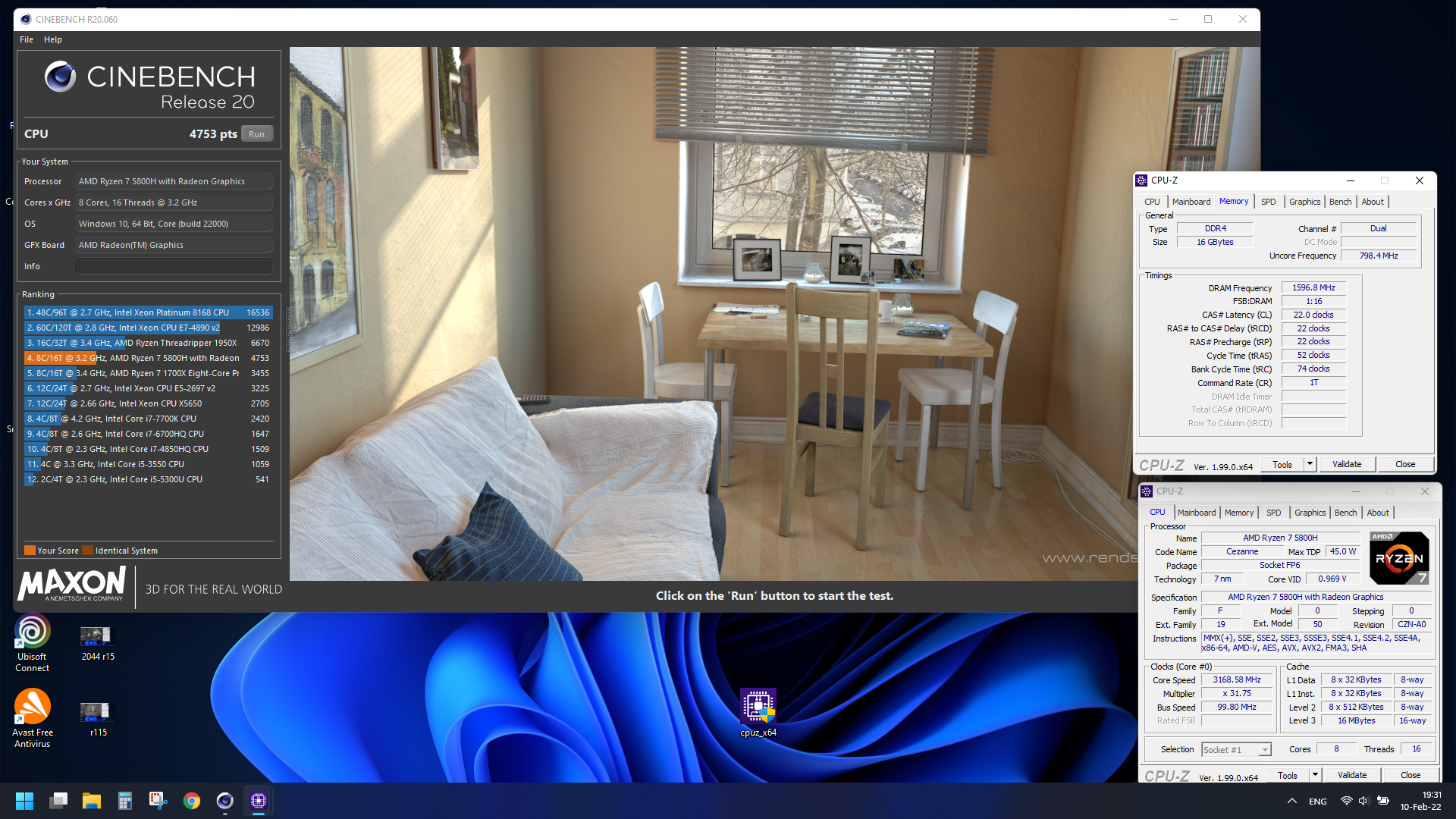The image size is (1456, 819).
Task: Click the ENG language indicator
Action: (1318, 802)
